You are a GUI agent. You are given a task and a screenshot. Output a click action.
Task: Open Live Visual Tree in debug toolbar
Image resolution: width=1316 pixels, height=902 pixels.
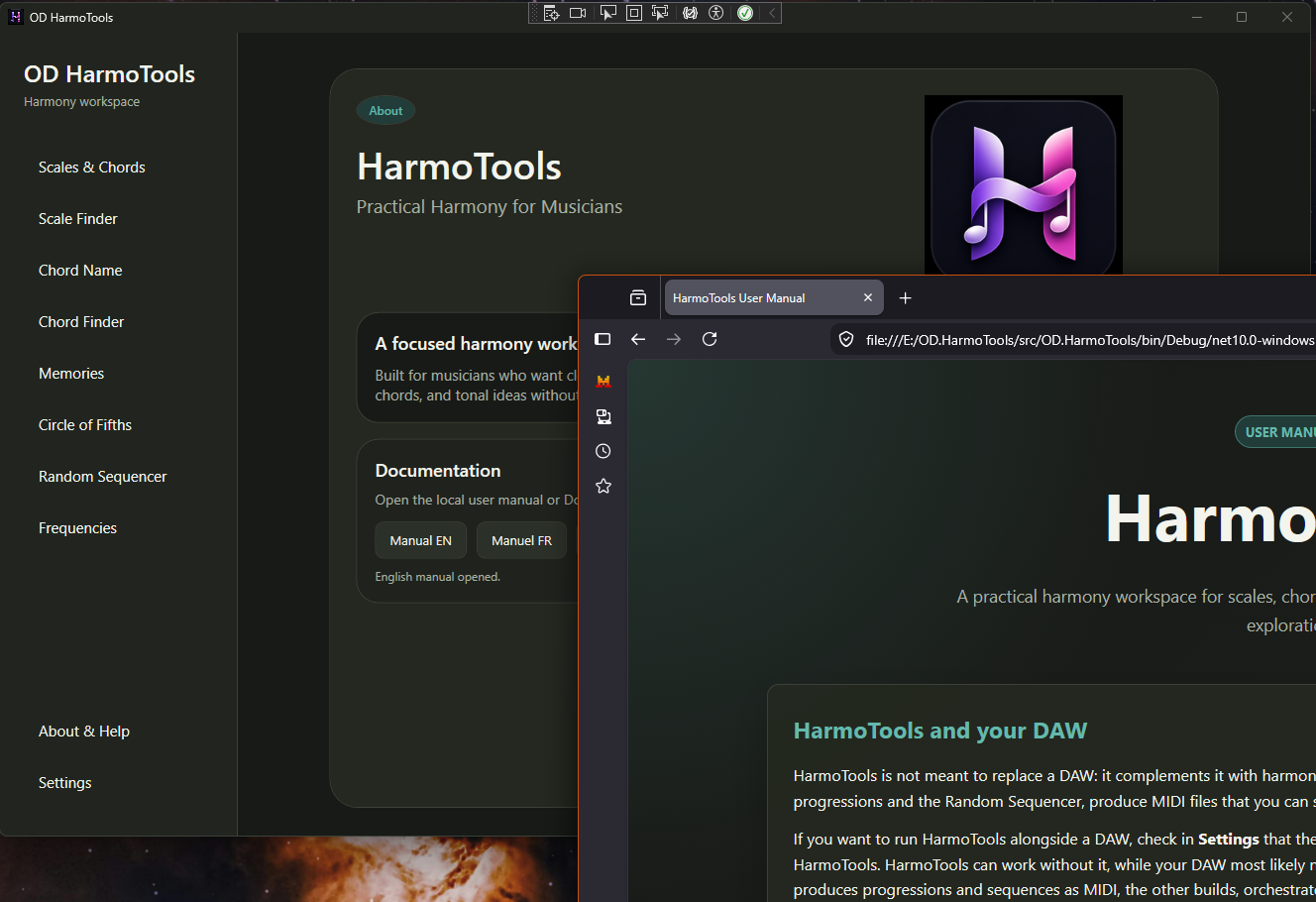pos(552,13)
